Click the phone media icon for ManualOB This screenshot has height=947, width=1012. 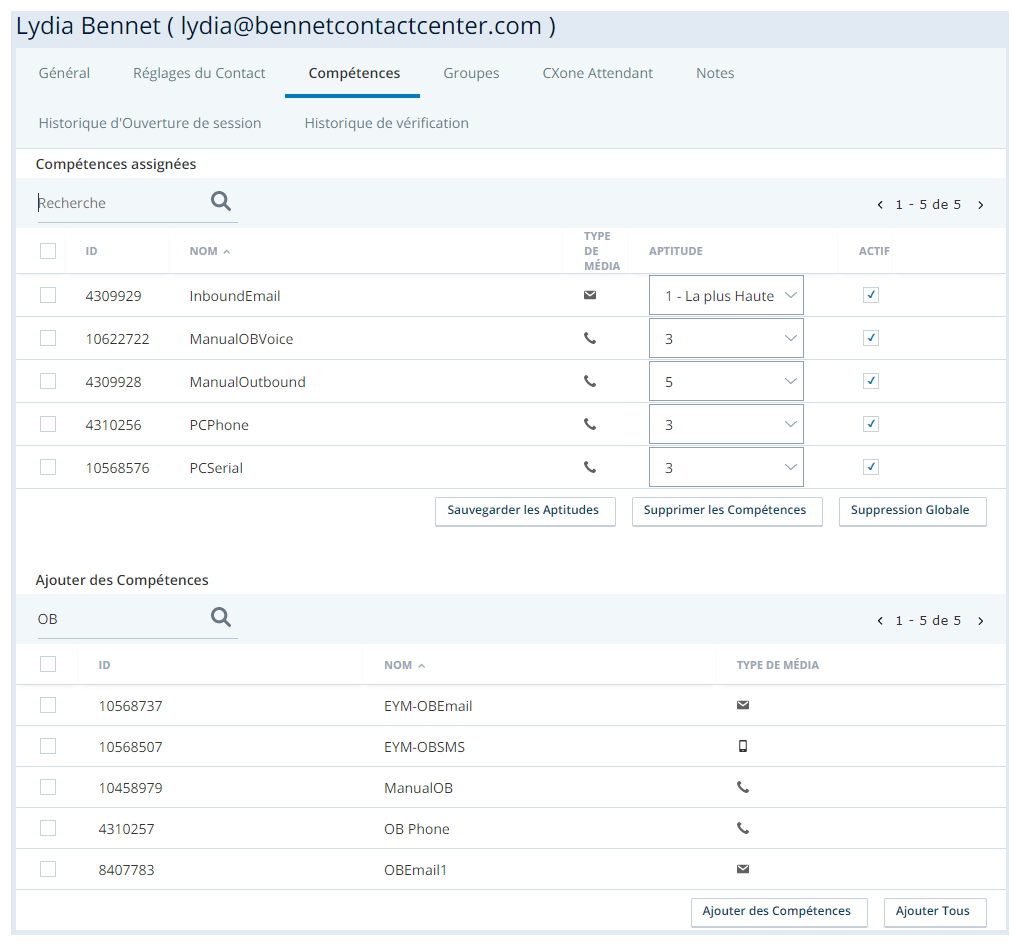(x=742, y=787)
